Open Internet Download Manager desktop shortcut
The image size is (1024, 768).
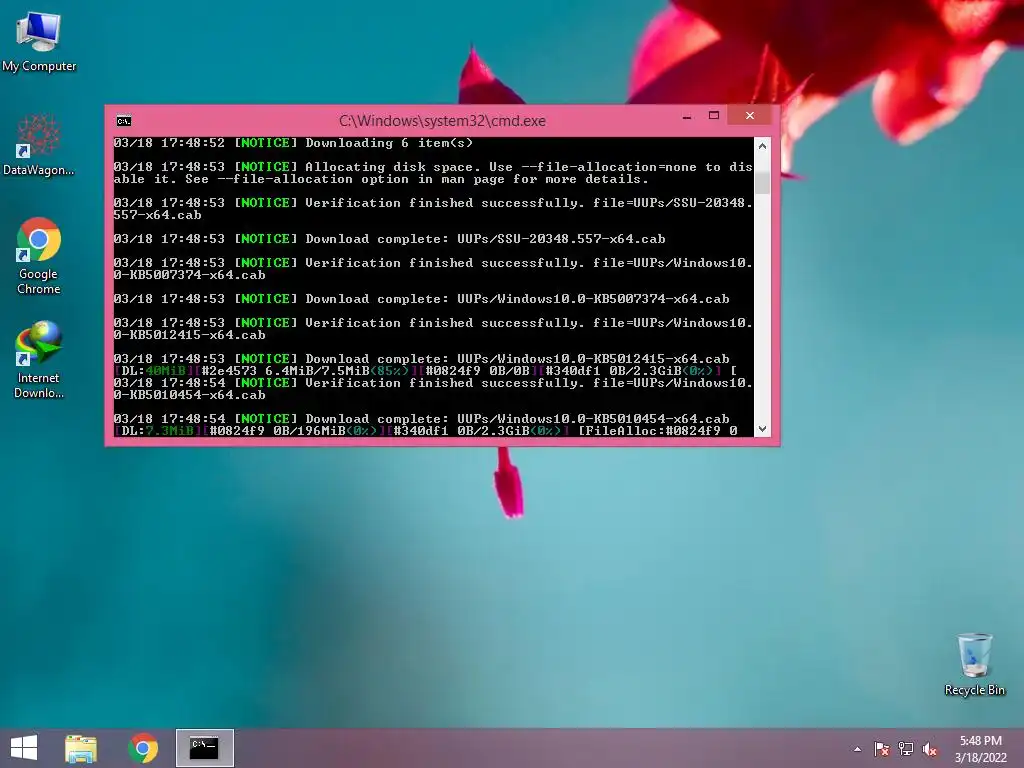click(39, 360)
